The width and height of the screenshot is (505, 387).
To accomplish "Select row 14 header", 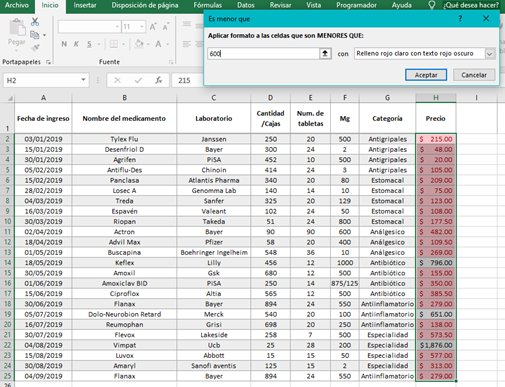I will [7, 263].
